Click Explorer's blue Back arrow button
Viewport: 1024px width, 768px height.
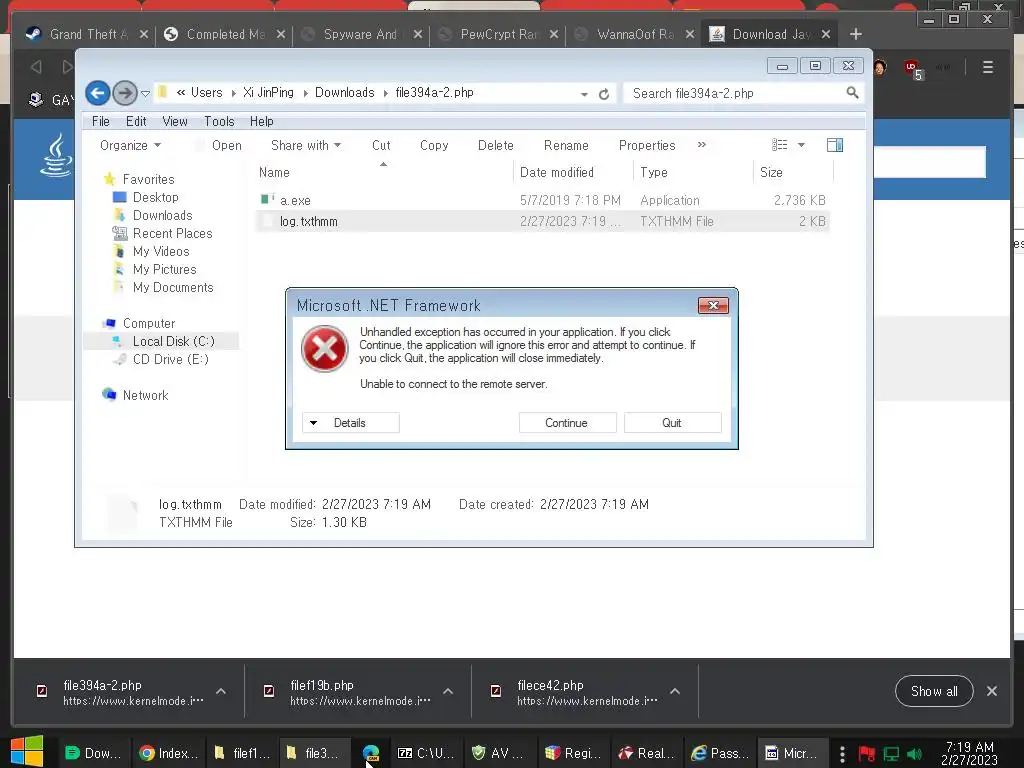pyautogui.click(x=97, y=93)
